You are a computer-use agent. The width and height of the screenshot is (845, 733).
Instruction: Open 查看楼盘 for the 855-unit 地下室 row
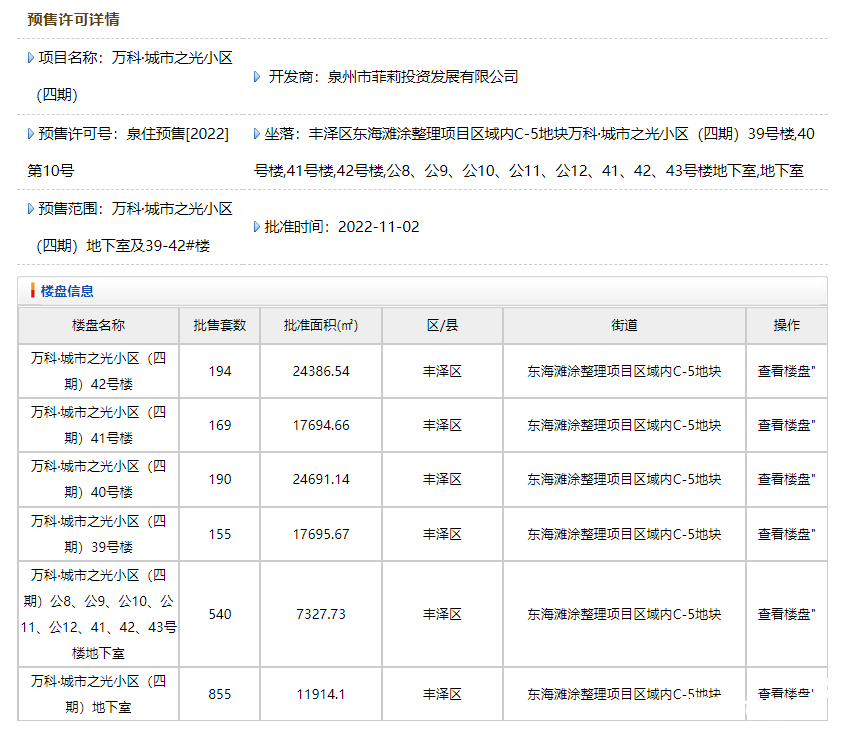tap(786, 694)
